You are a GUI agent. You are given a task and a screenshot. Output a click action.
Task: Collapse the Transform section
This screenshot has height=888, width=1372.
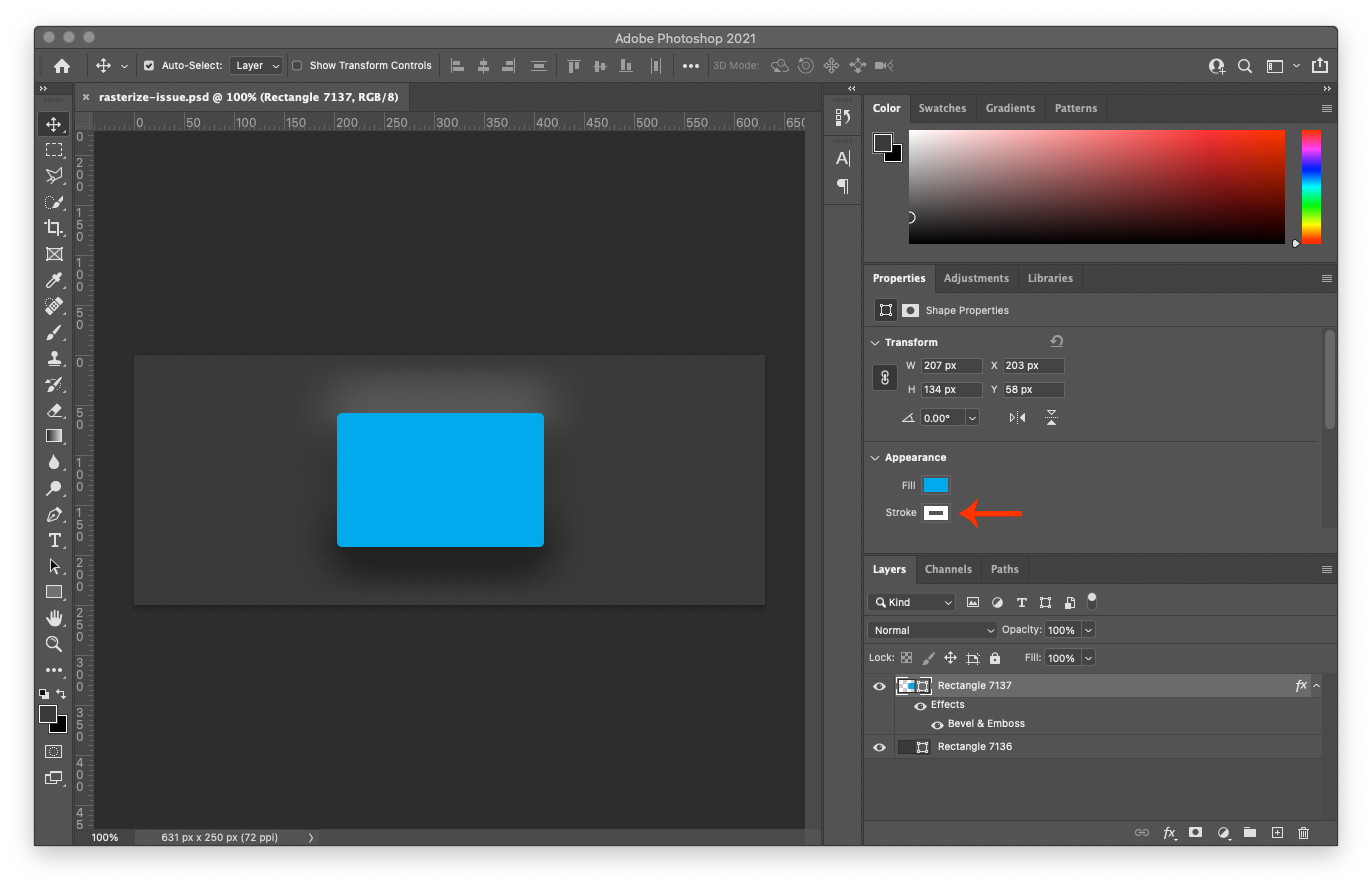tap(876, 342)
